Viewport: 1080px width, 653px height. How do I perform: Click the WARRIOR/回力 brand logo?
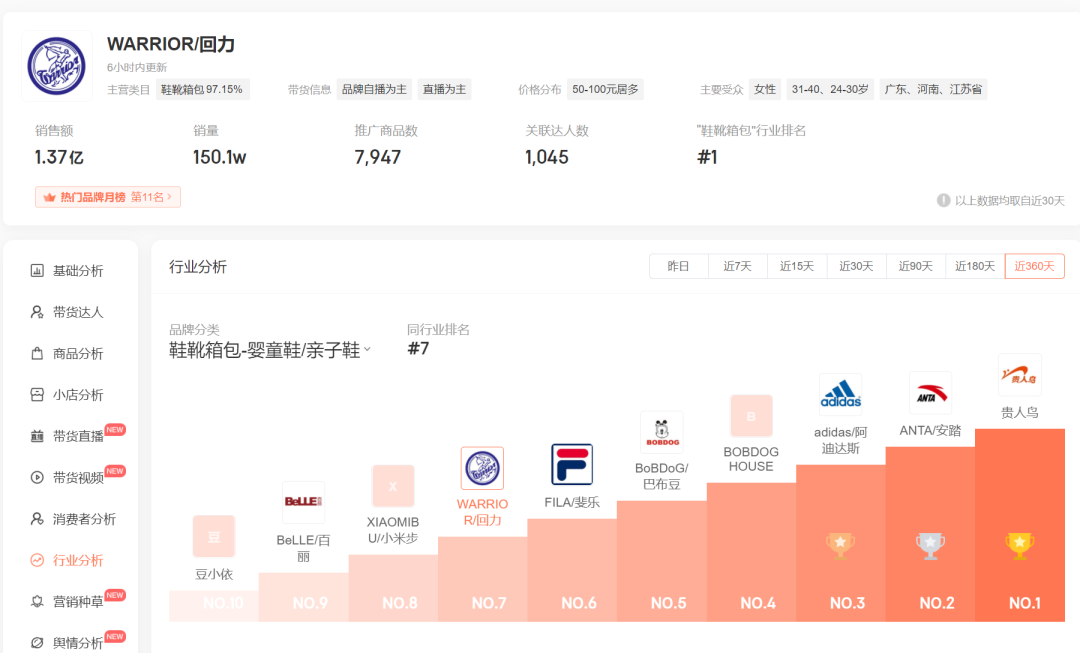pyautogui.click(x=56, y=66)
